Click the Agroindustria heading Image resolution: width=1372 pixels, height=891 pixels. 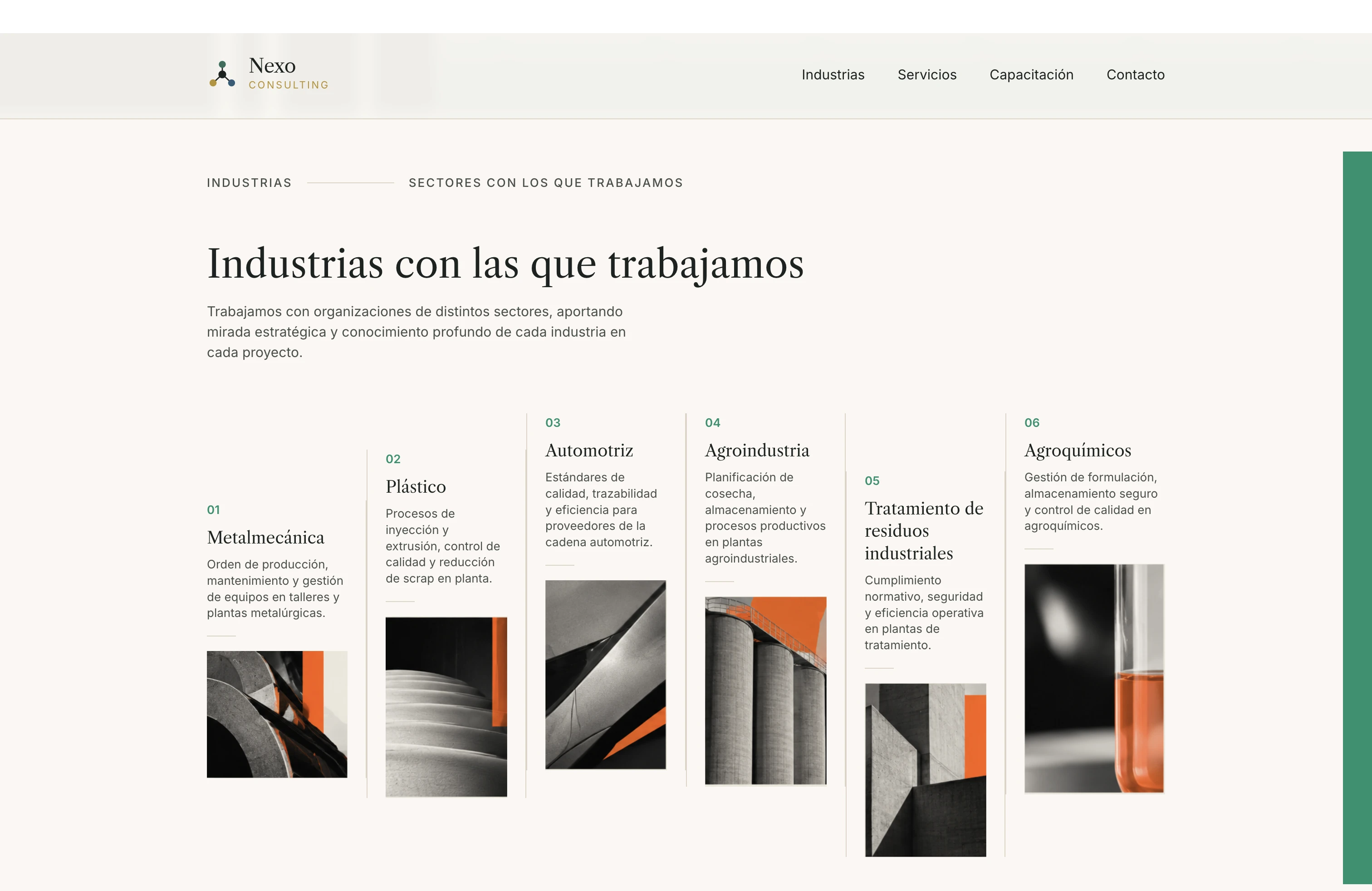tap(757, 450)
